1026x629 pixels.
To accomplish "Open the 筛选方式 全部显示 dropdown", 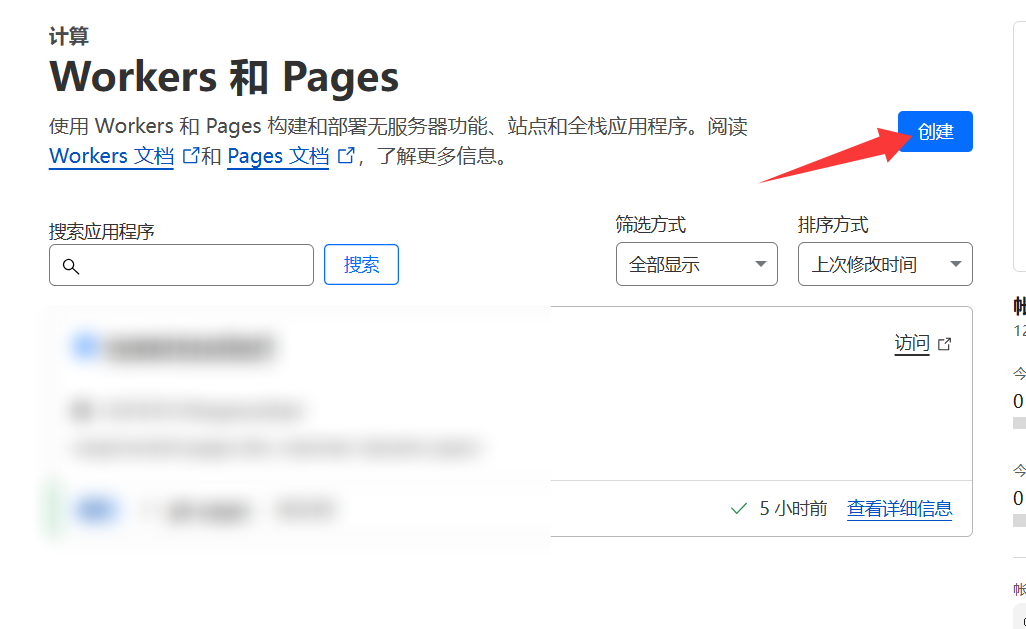I will click(x=696, y=264).
